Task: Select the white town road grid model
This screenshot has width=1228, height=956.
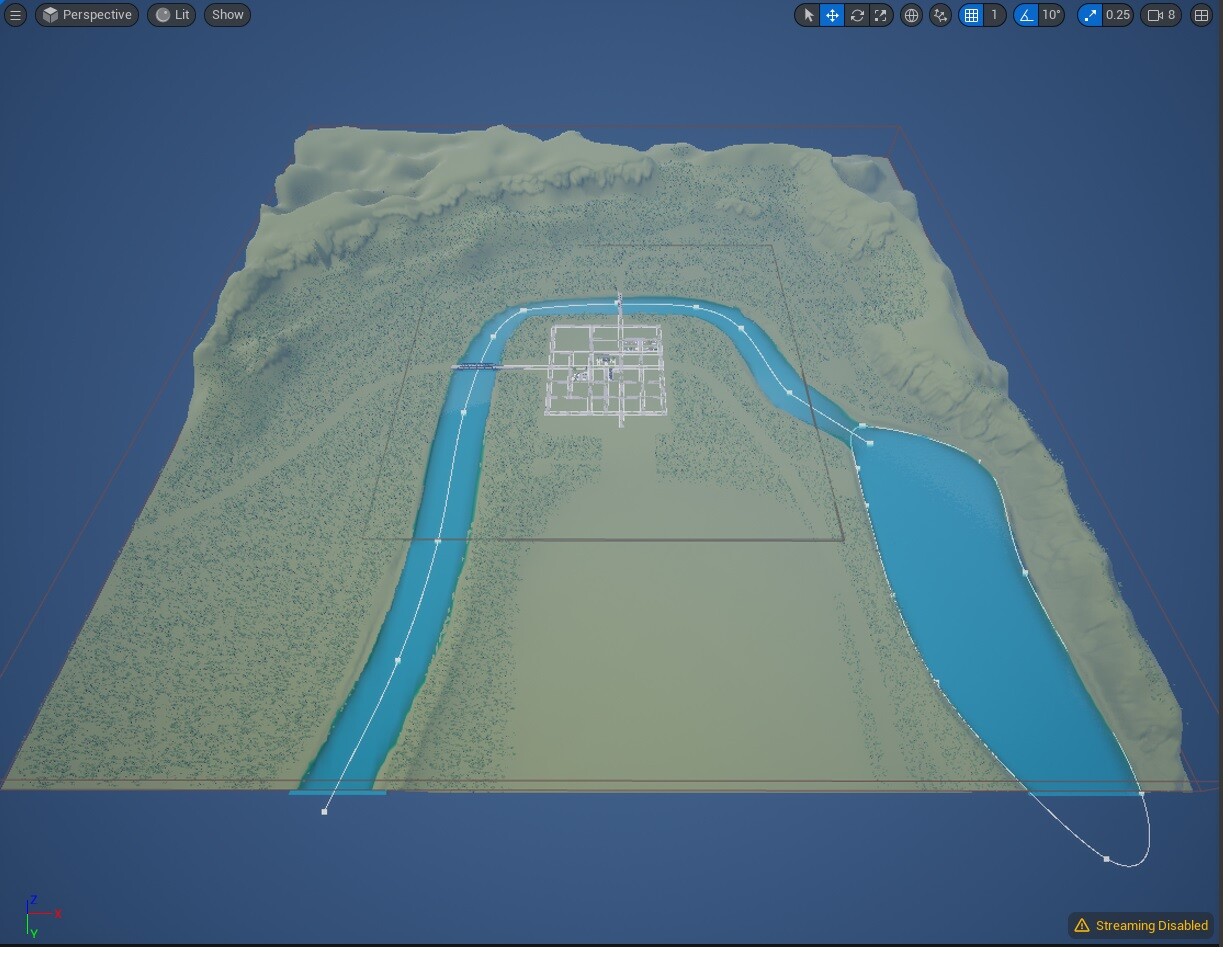Action: pos(606,371)
